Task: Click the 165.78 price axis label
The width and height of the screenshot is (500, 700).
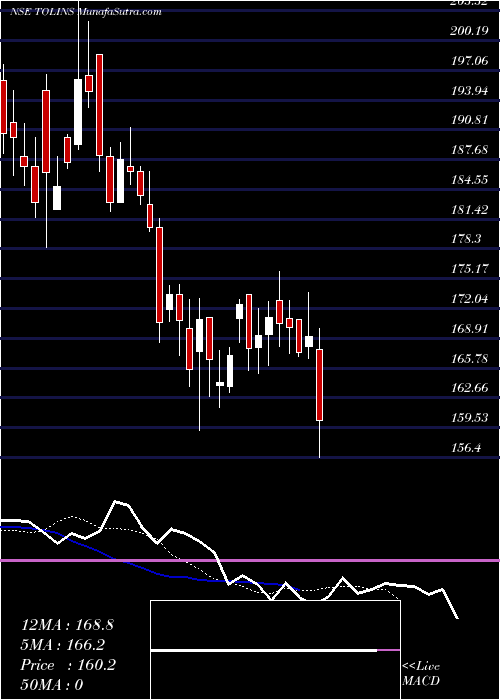Action: coord(470,358)
